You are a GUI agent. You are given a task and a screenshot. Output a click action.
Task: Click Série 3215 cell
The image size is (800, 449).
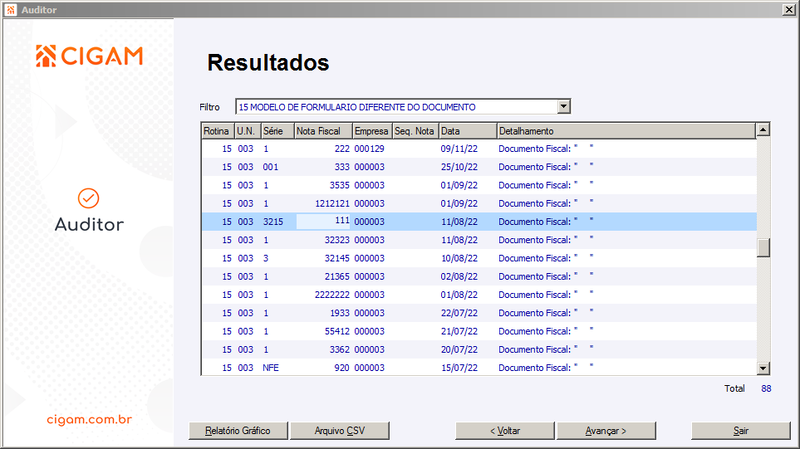[x=273, y=221]
